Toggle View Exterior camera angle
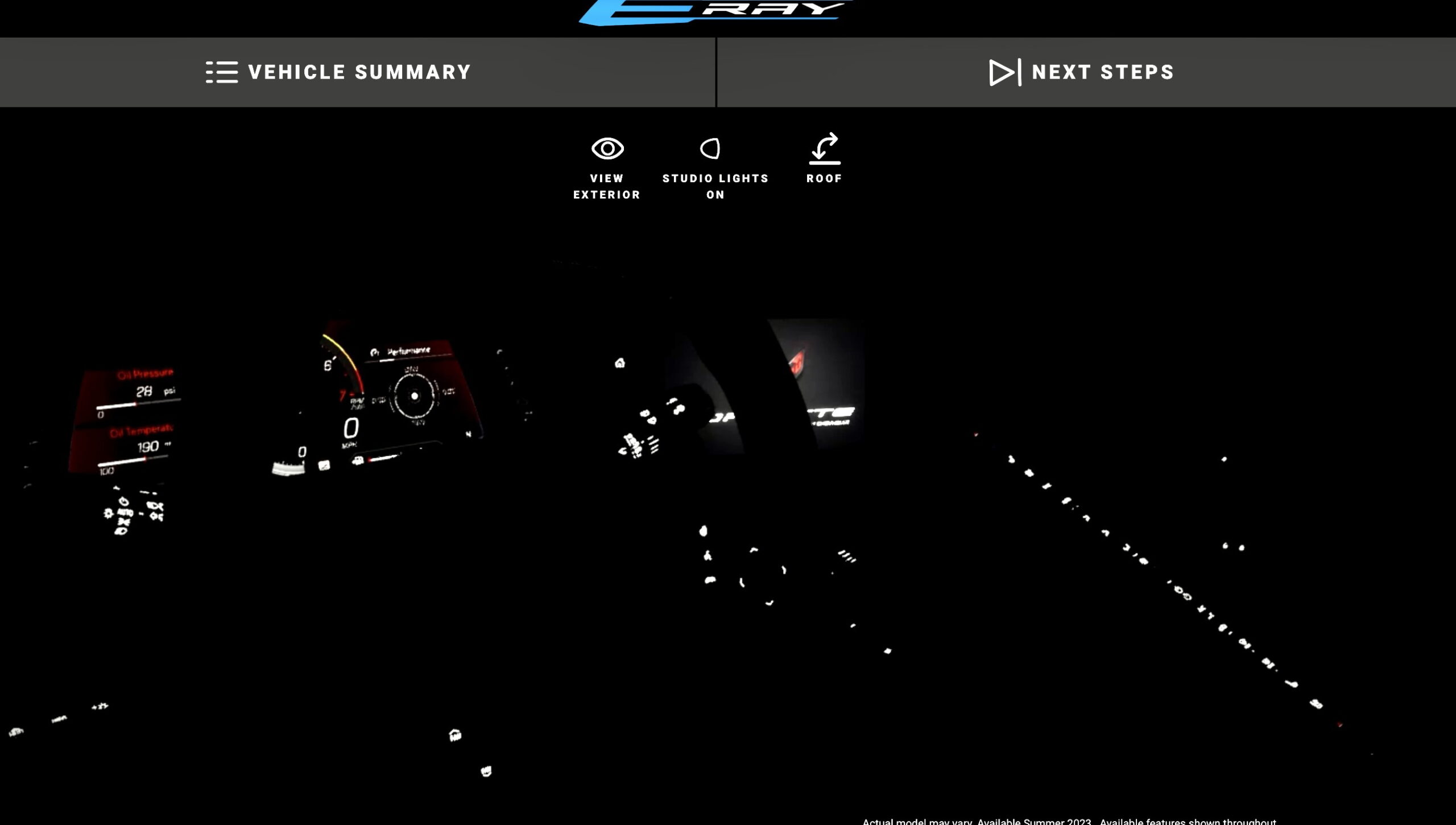 [607, 165]
